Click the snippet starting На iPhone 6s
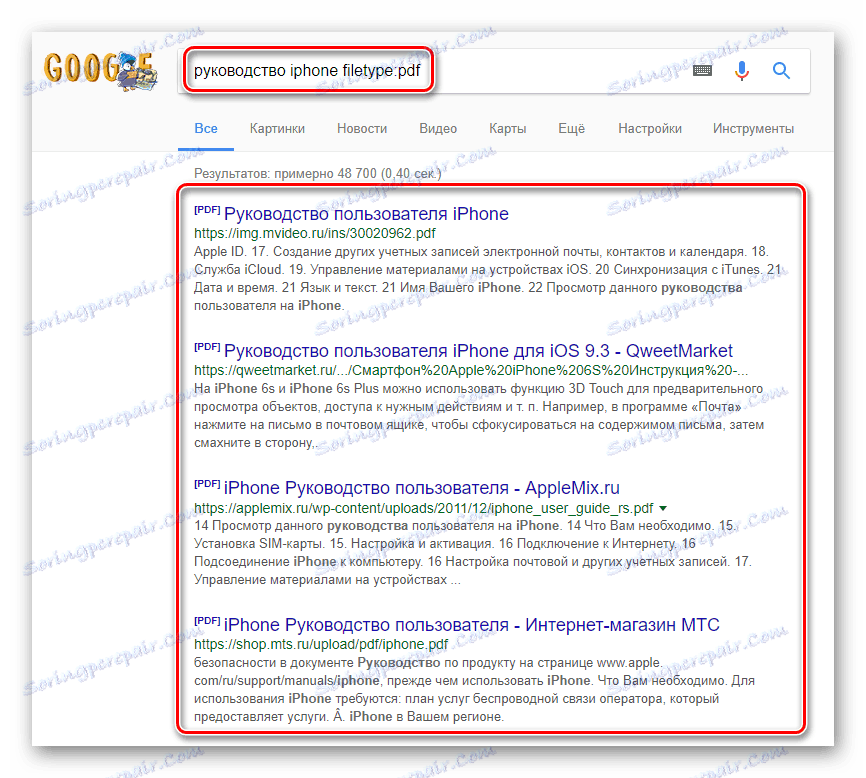This screenshot has height=778, width=866. (479, 416)
